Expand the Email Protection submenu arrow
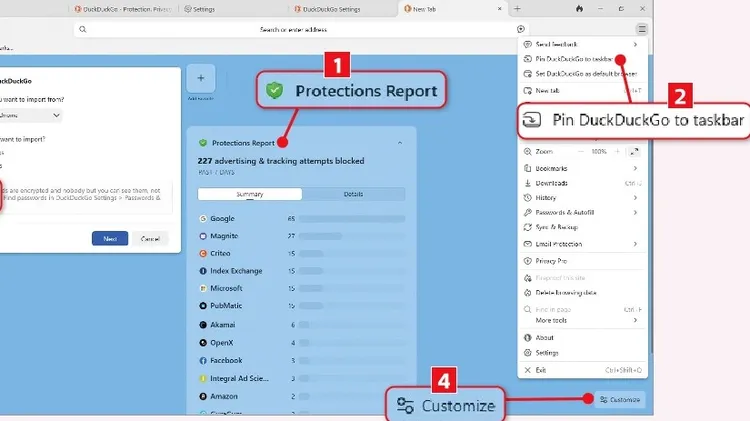The image size is (750, 421). (635, 244)
